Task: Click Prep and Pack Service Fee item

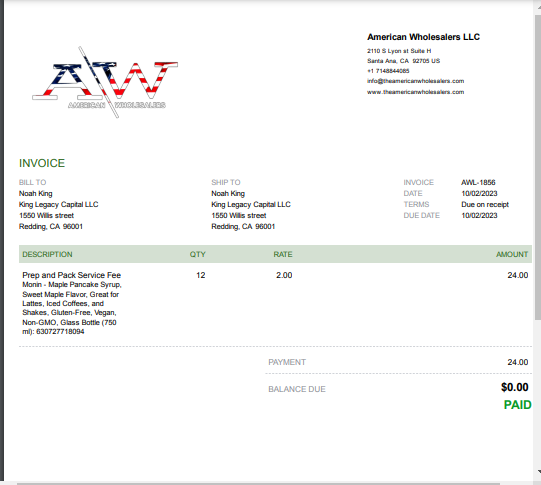Action: tap(71, 275)
